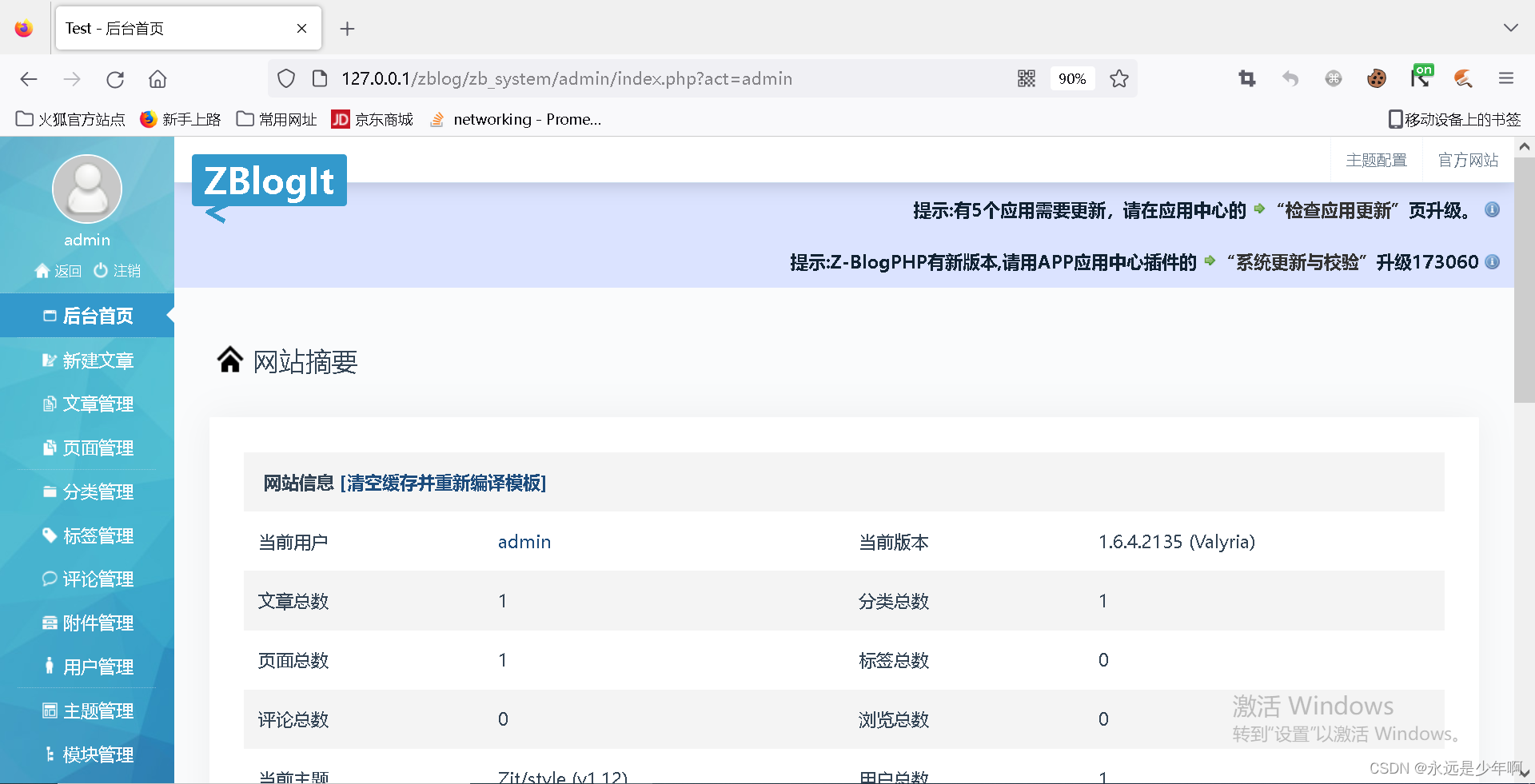This screenshot has width=1535, height=784.
Task: Click the extension icon with 'on' badge
Action: (1421, 76)
